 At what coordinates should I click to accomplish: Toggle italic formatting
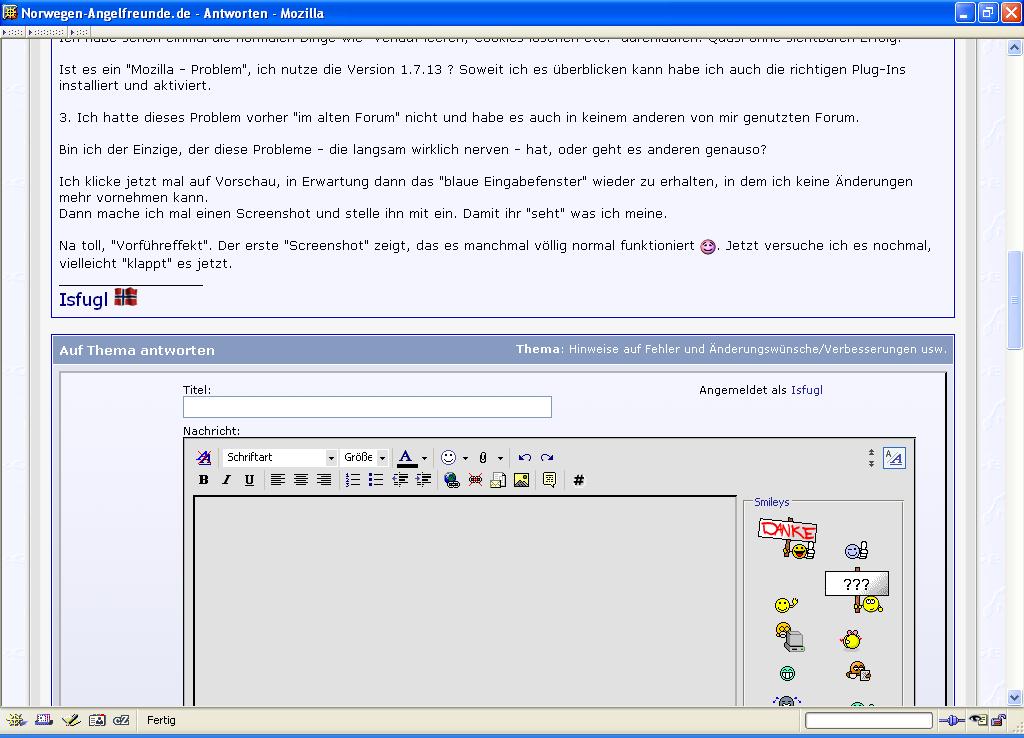(227, 480)
